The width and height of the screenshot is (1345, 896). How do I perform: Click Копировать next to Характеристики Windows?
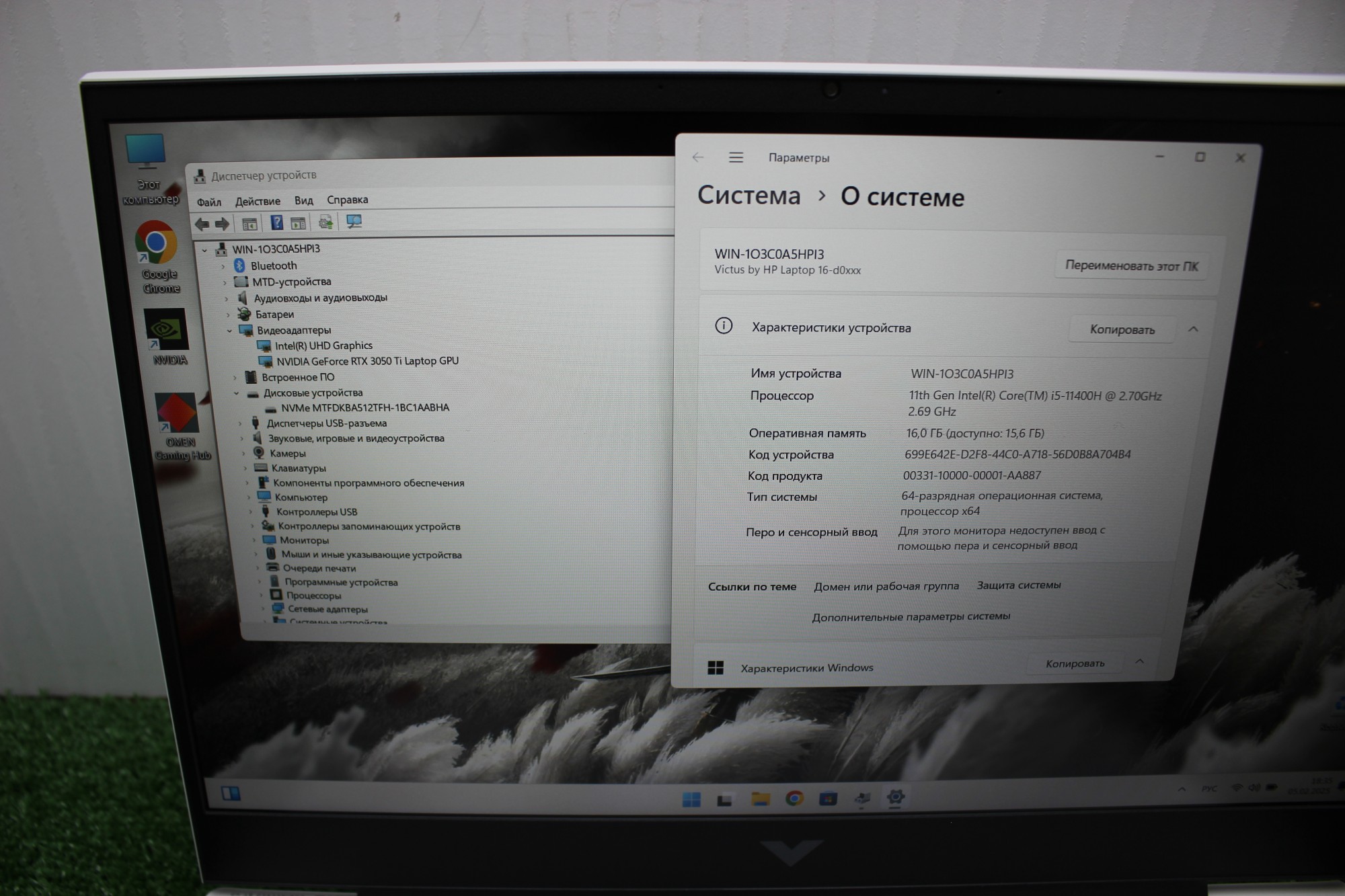(1075, 663)
